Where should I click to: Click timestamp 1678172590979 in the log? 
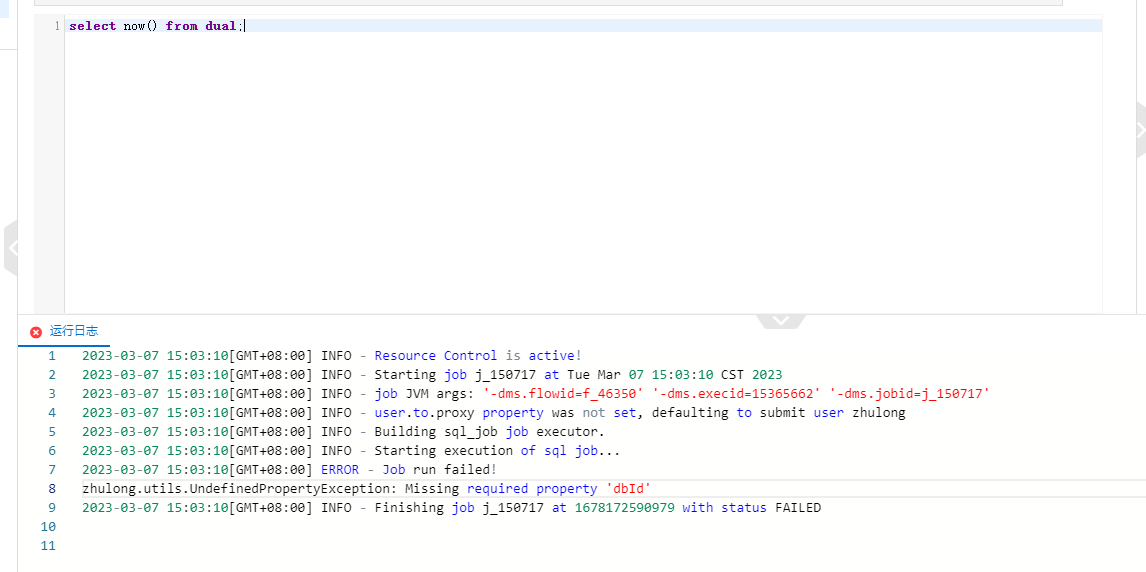(x=624, y=508)
